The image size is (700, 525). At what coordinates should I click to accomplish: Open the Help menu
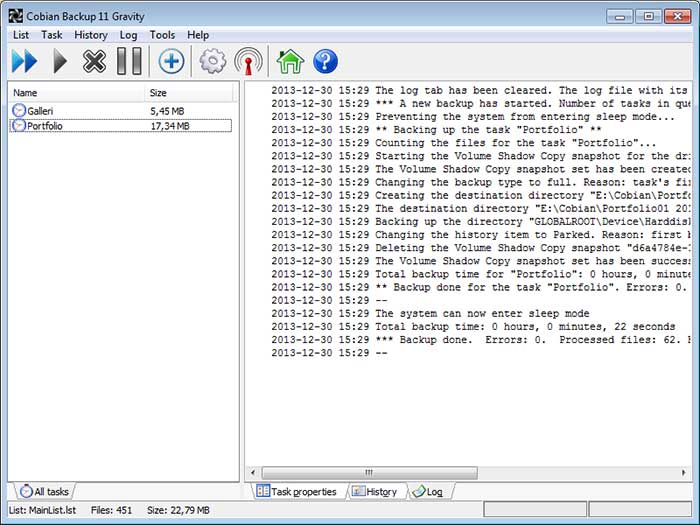(198, 35)
